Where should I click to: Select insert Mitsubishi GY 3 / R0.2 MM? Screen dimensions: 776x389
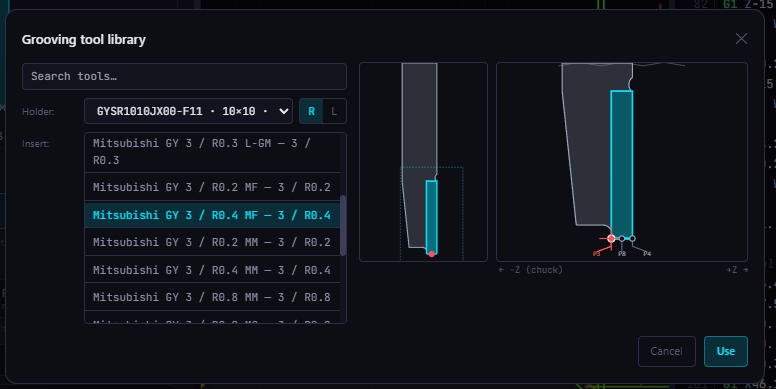(x=212, y=242)
